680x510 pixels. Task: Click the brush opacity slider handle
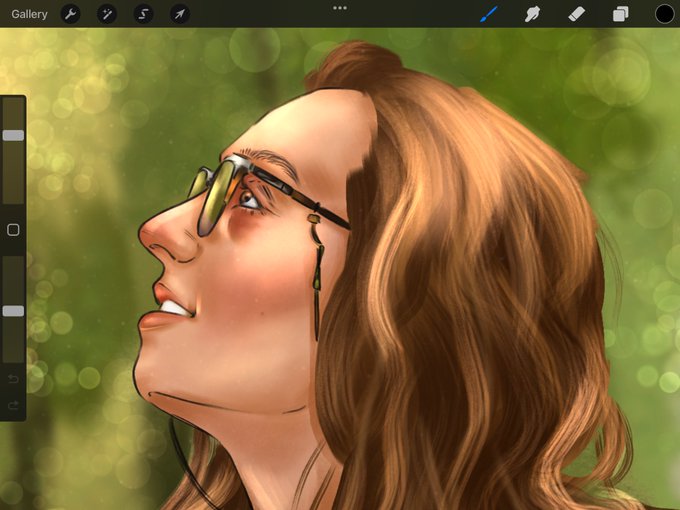(x=13, y=311)
